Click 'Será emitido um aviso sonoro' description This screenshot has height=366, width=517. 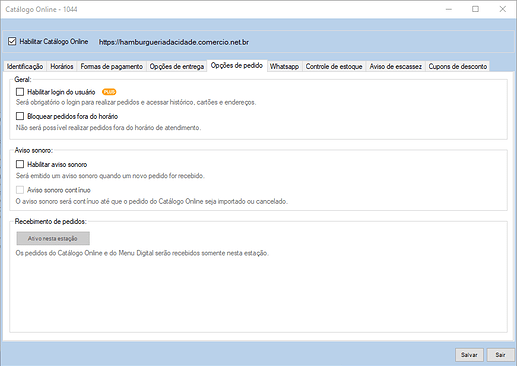tap(110, 176)
